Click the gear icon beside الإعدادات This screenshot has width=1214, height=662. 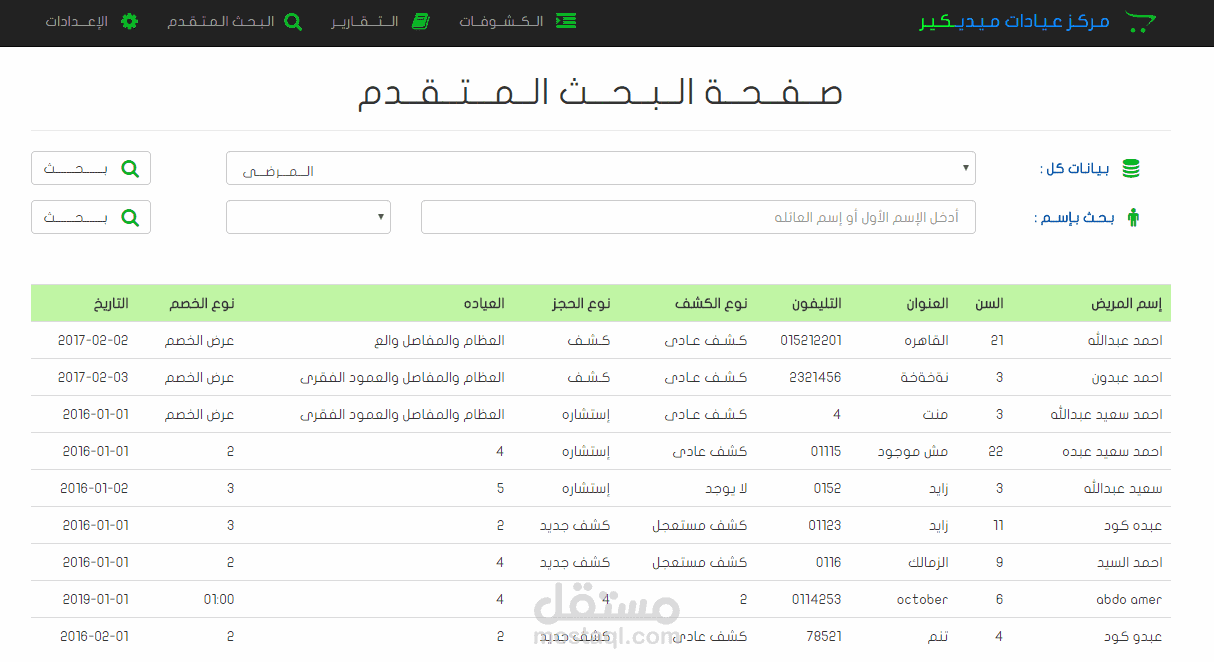point(129,21)
